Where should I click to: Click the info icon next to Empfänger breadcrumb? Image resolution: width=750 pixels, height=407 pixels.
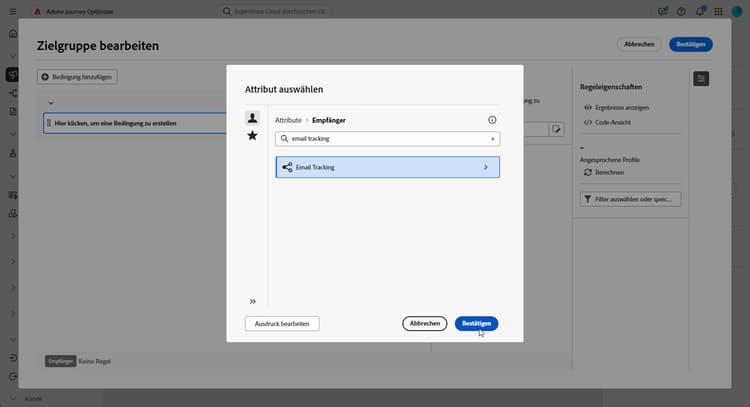click(492, 120)
